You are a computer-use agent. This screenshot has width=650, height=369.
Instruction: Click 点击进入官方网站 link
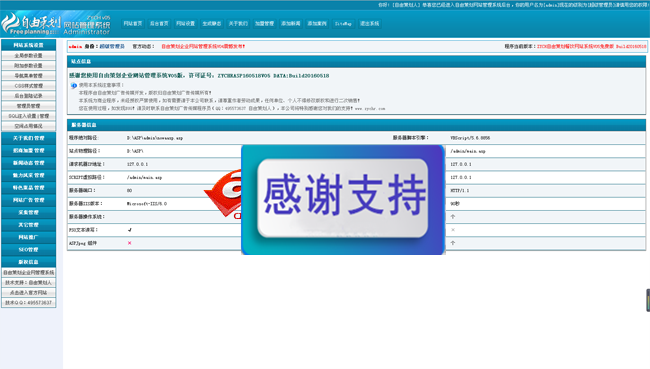tap(29, 293)
